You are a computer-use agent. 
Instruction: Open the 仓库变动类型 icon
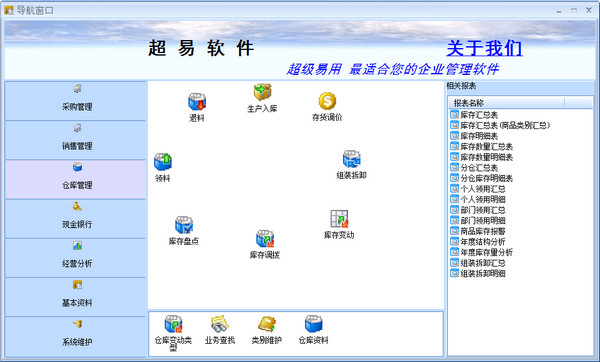(x=173, y=324)
